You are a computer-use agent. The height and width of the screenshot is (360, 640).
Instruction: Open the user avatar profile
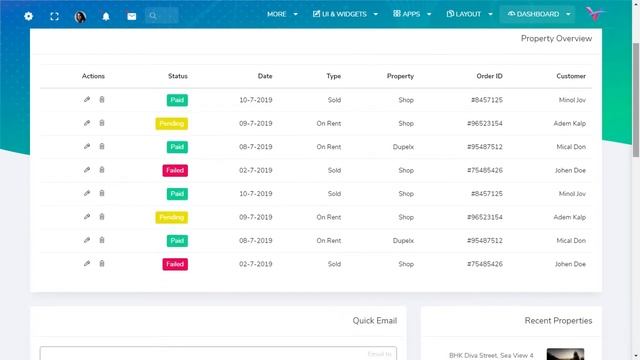(x=80, y=16)
